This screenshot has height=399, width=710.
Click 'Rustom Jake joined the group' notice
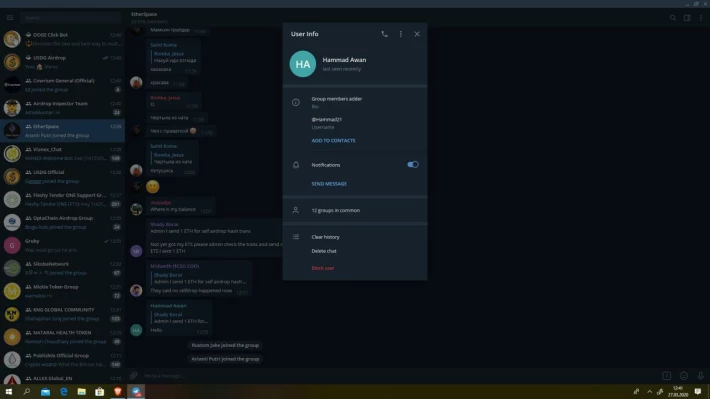tap(225, 345)
